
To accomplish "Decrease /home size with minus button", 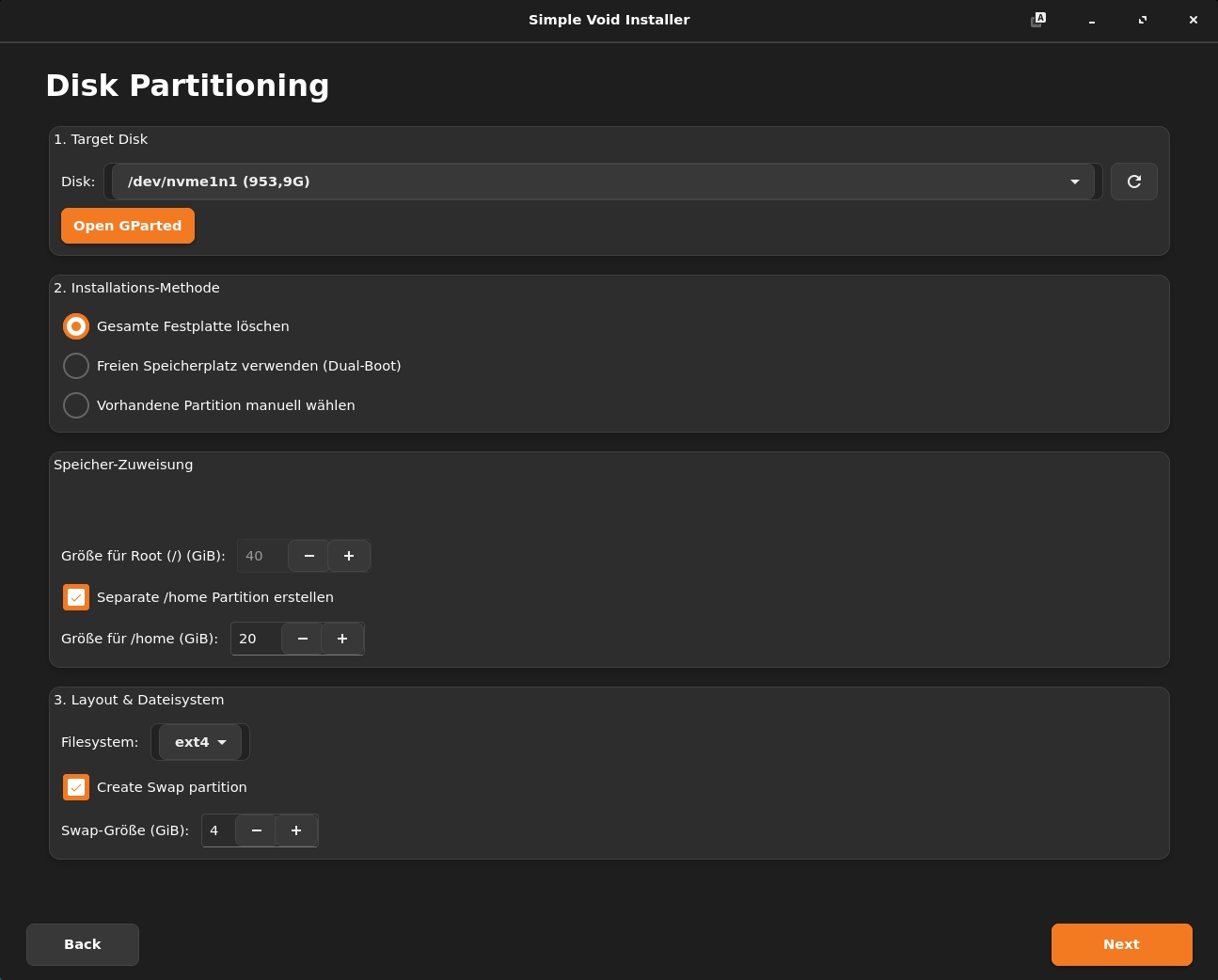I will (x=302, y=639).
